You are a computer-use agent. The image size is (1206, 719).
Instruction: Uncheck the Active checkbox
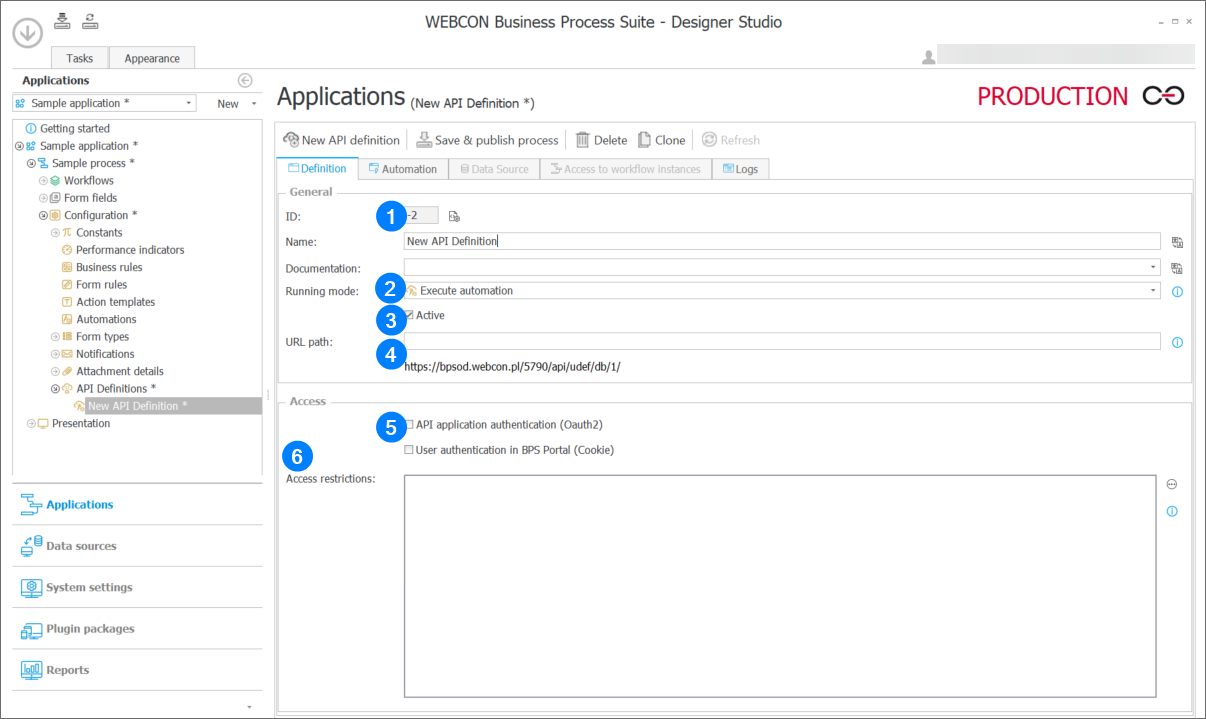409,315
